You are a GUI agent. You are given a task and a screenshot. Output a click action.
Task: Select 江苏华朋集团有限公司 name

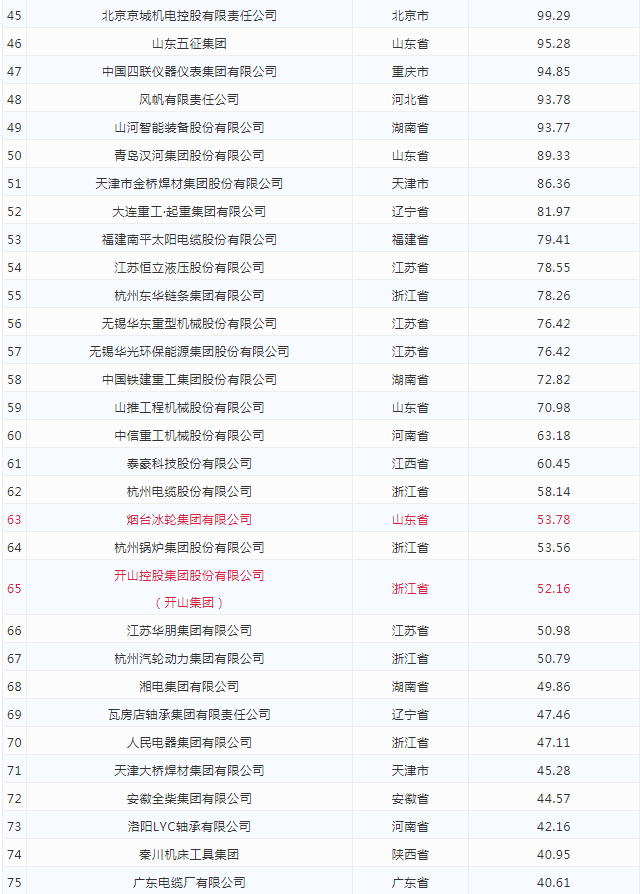pos(189,629)
